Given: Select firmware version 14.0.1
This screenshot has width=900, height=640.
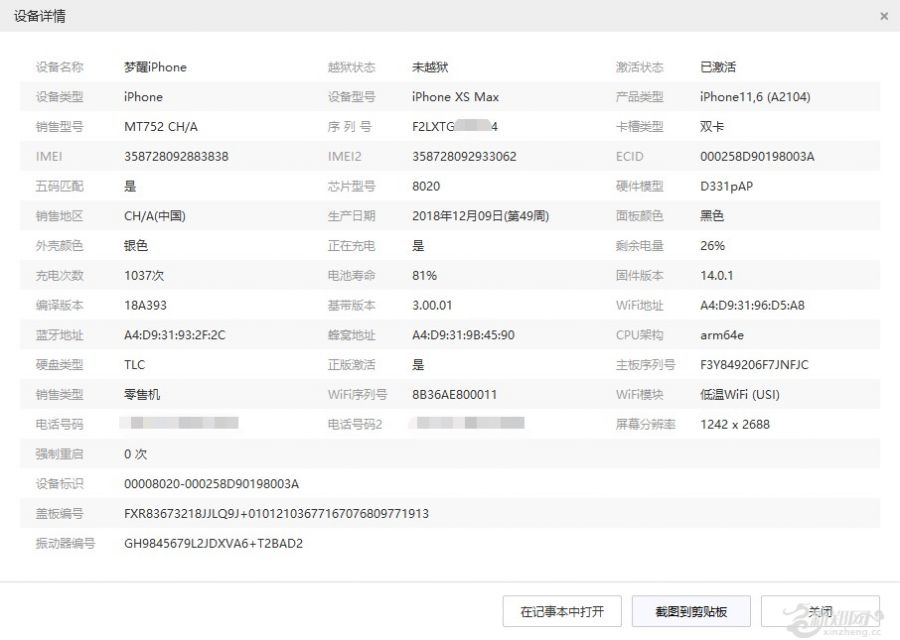Looking at the screenshot, I should click(716, 276).
